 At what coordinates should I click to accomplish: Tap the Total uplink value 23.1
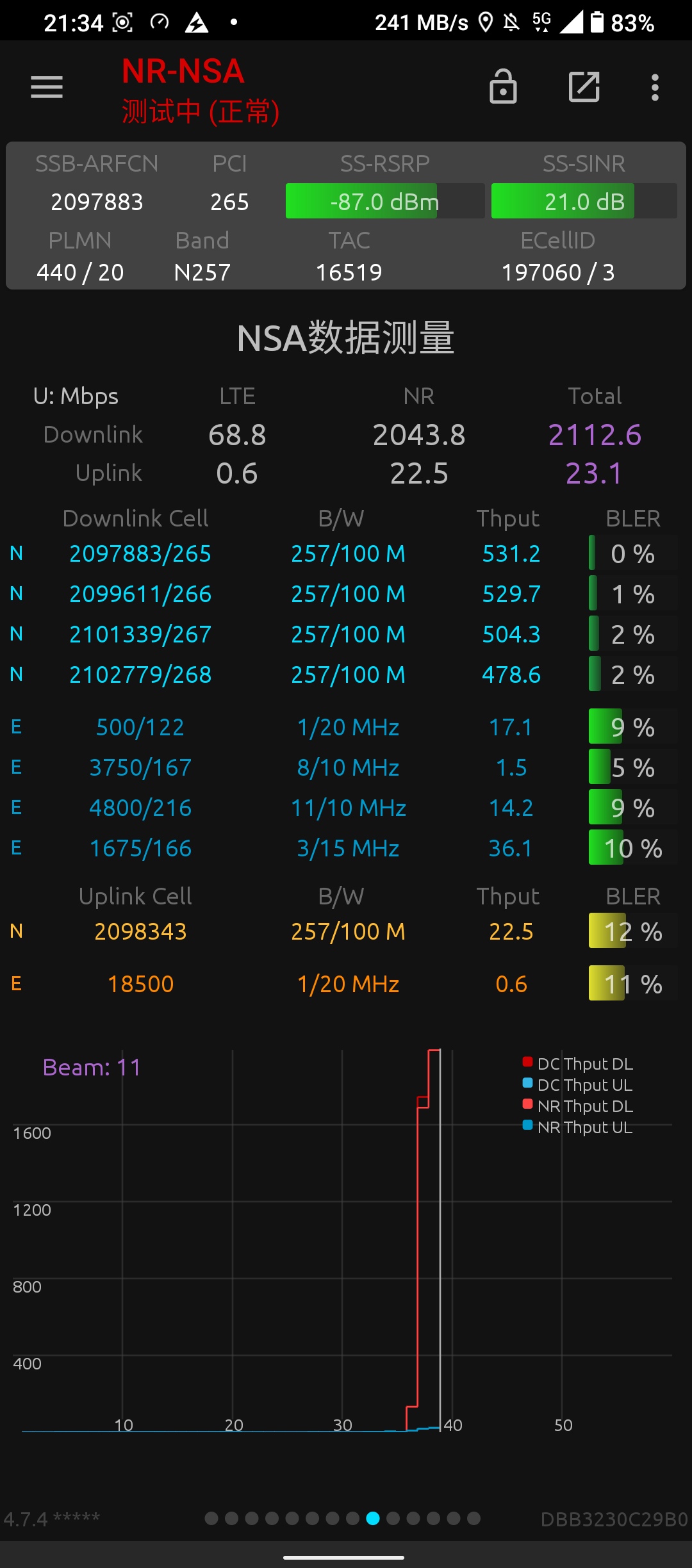(595, 473)
